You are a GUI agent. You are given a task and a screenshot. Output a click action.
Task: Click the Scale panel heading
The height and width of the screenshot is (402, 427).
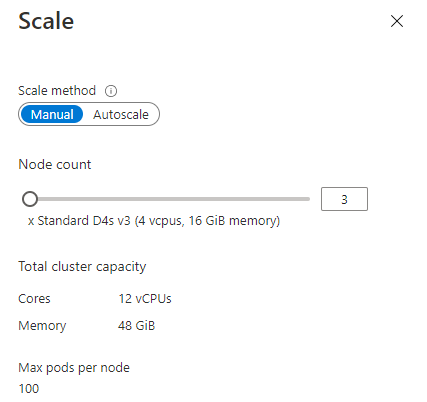coord(46,21)
